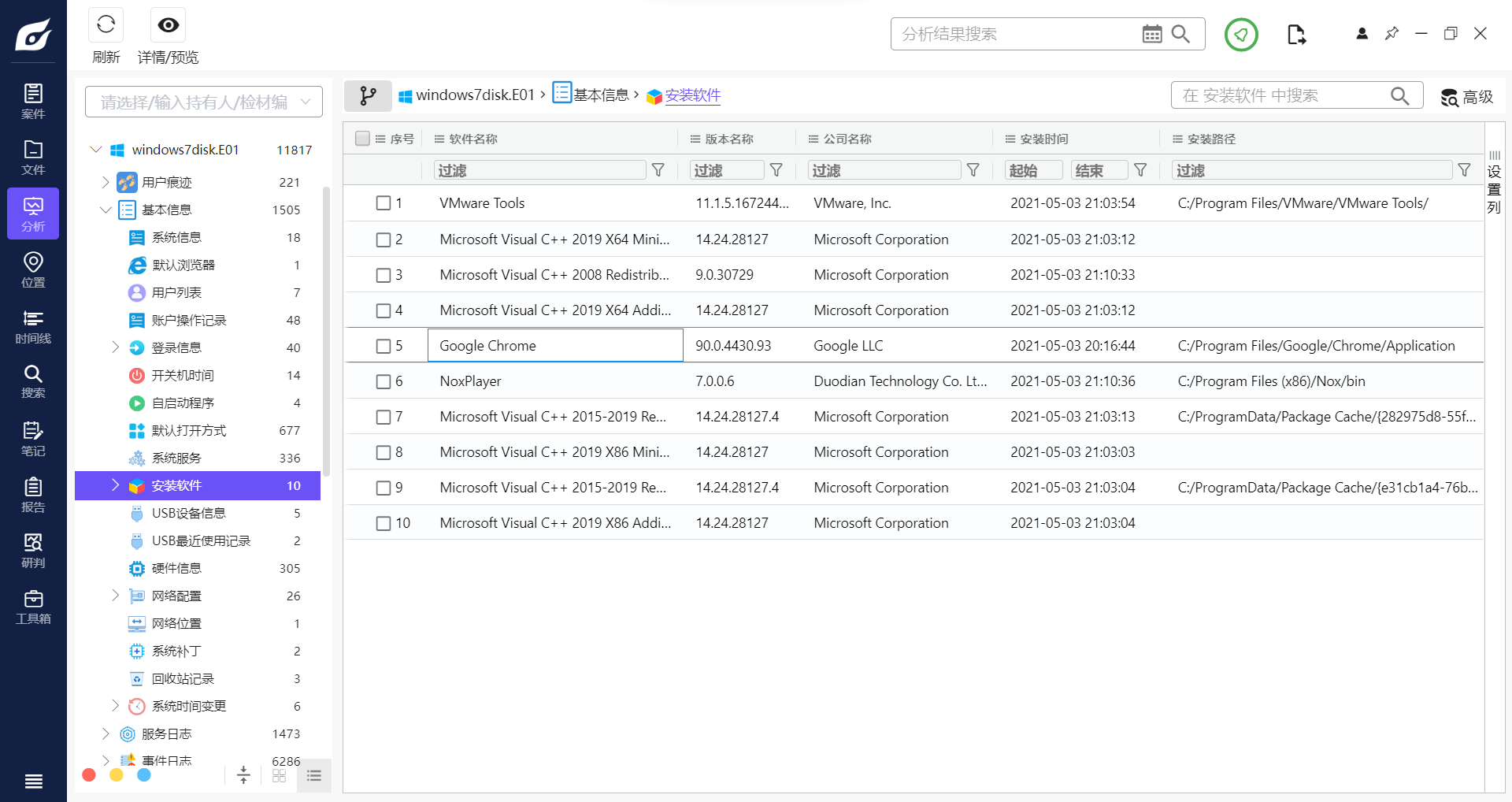
Task: Click the funnel filter icon for 公司名称
Action: pyautogui.click(x=973, y=170)
